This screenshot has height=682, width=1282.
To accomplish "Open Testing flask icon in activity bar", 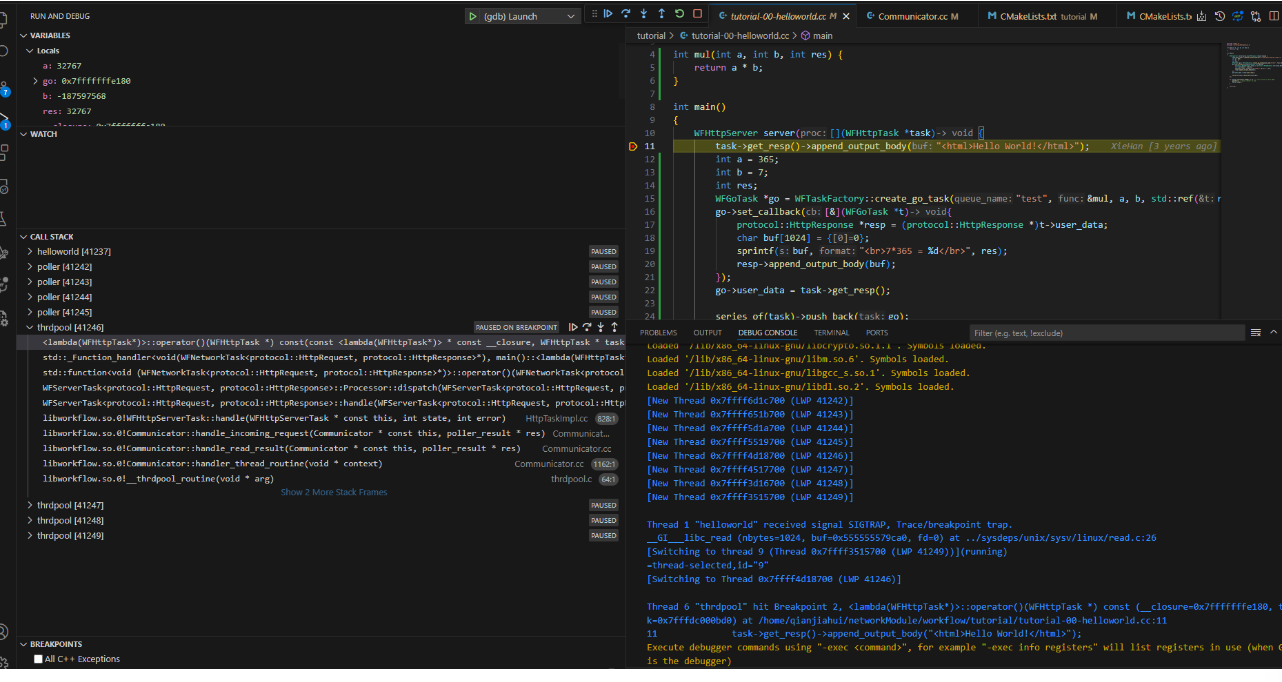I will coord(4,218).
